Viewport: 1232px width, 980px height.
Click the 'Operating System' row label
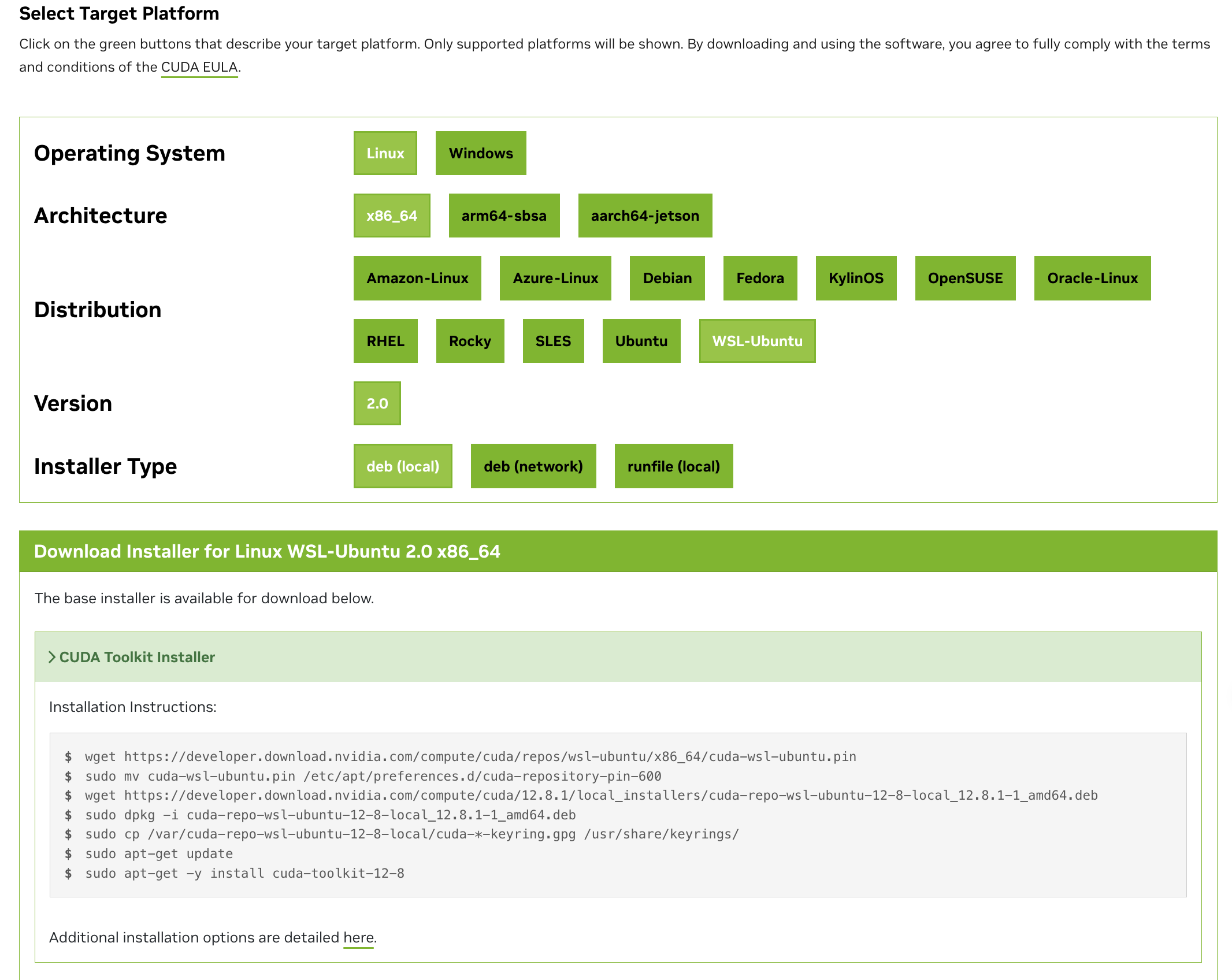[x=129, y=153]
